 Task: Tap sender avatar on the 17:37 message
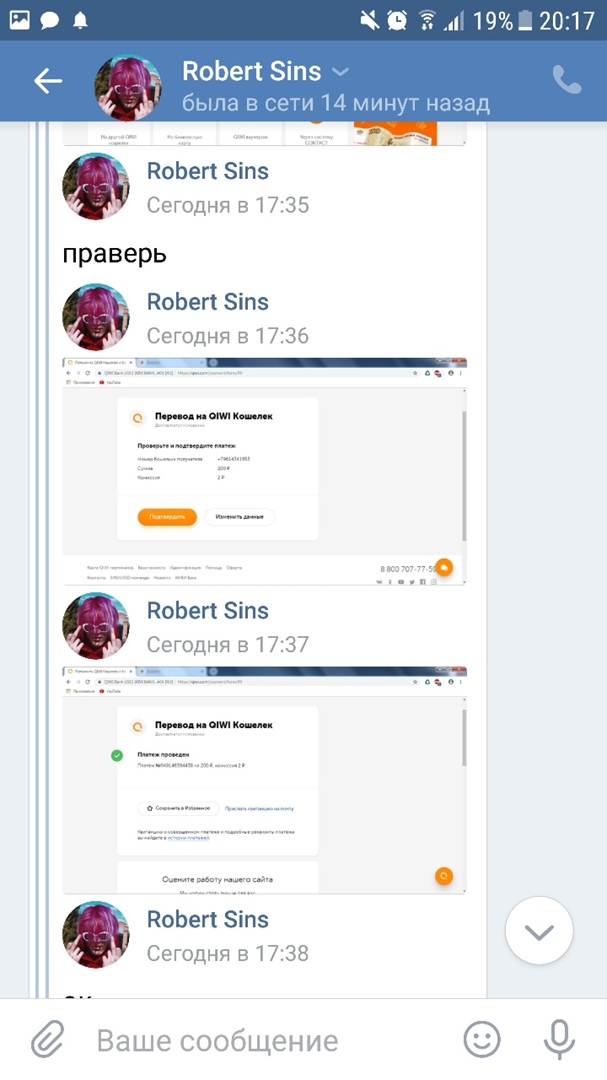(95, 625)
